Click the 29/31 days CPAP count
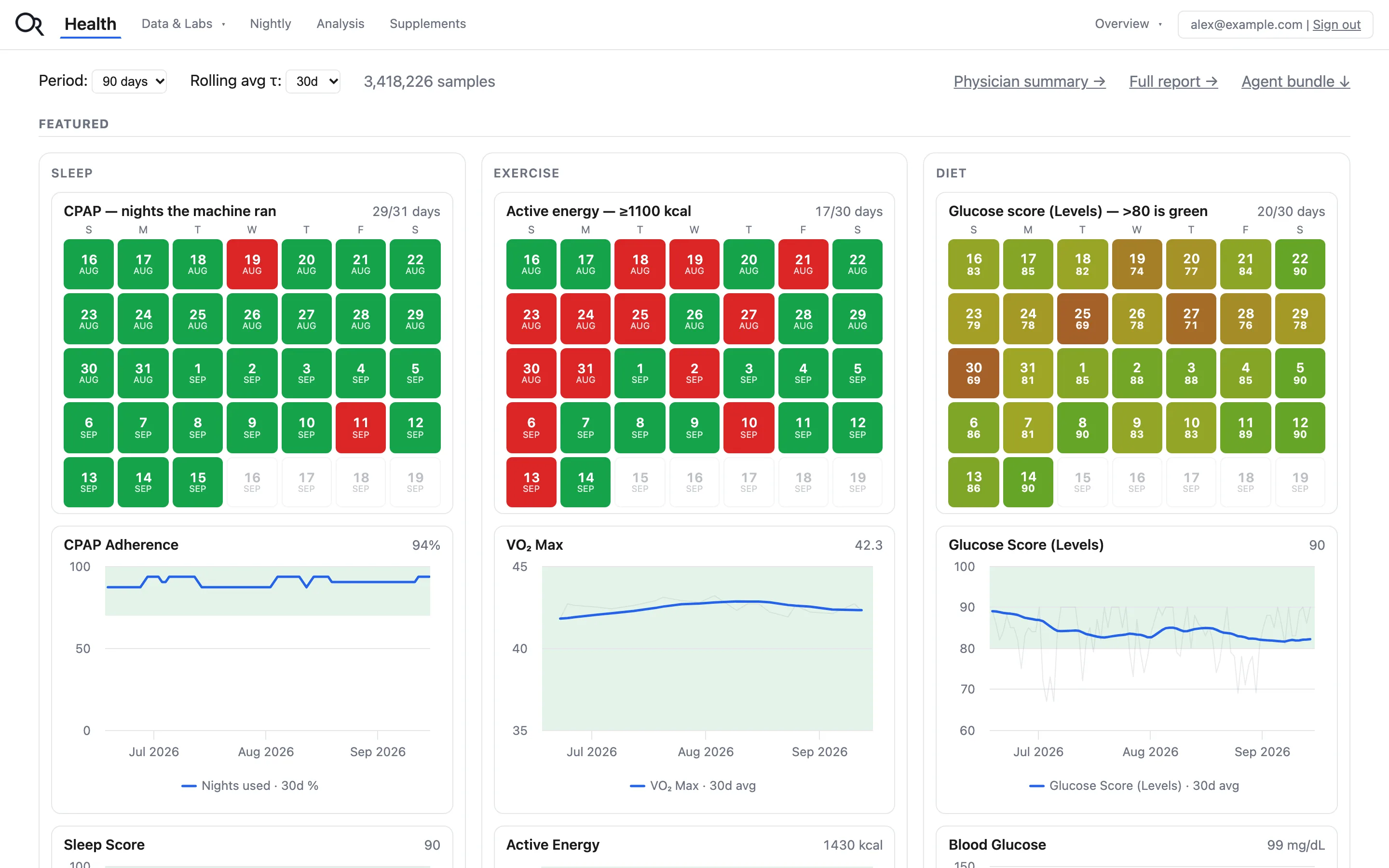 pos(407,211)
